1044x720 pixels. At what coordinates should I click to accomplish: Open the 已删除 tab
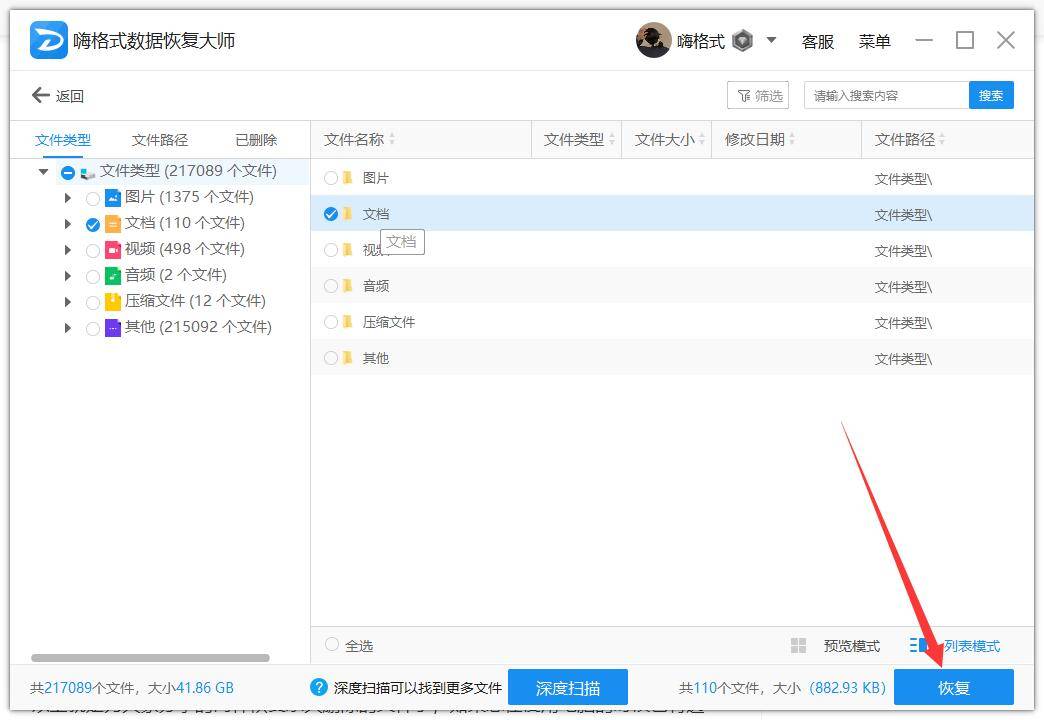click(256, 140)
